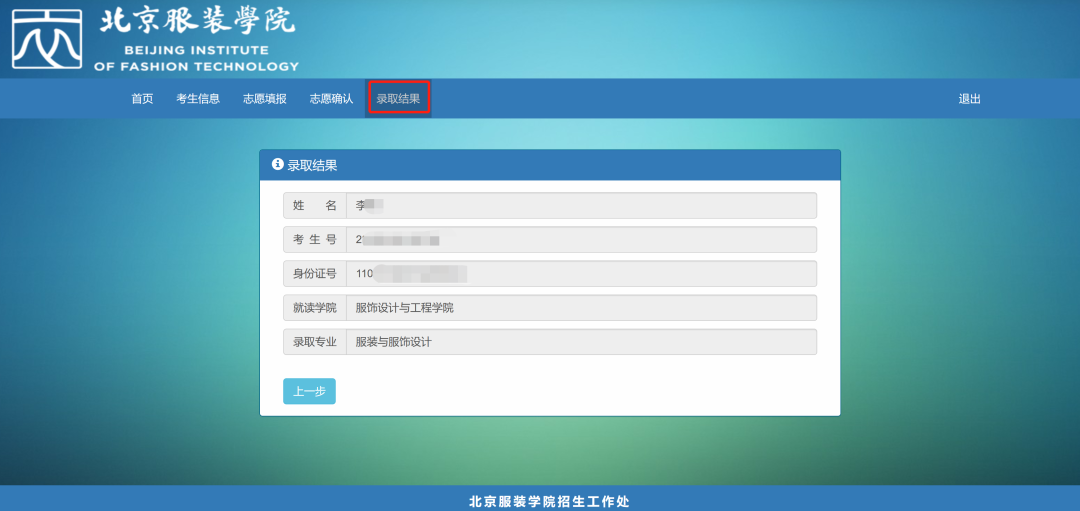Click the 身份证号 field starting with 110
The image size is (1080, 511).
(x=581, y=273)
